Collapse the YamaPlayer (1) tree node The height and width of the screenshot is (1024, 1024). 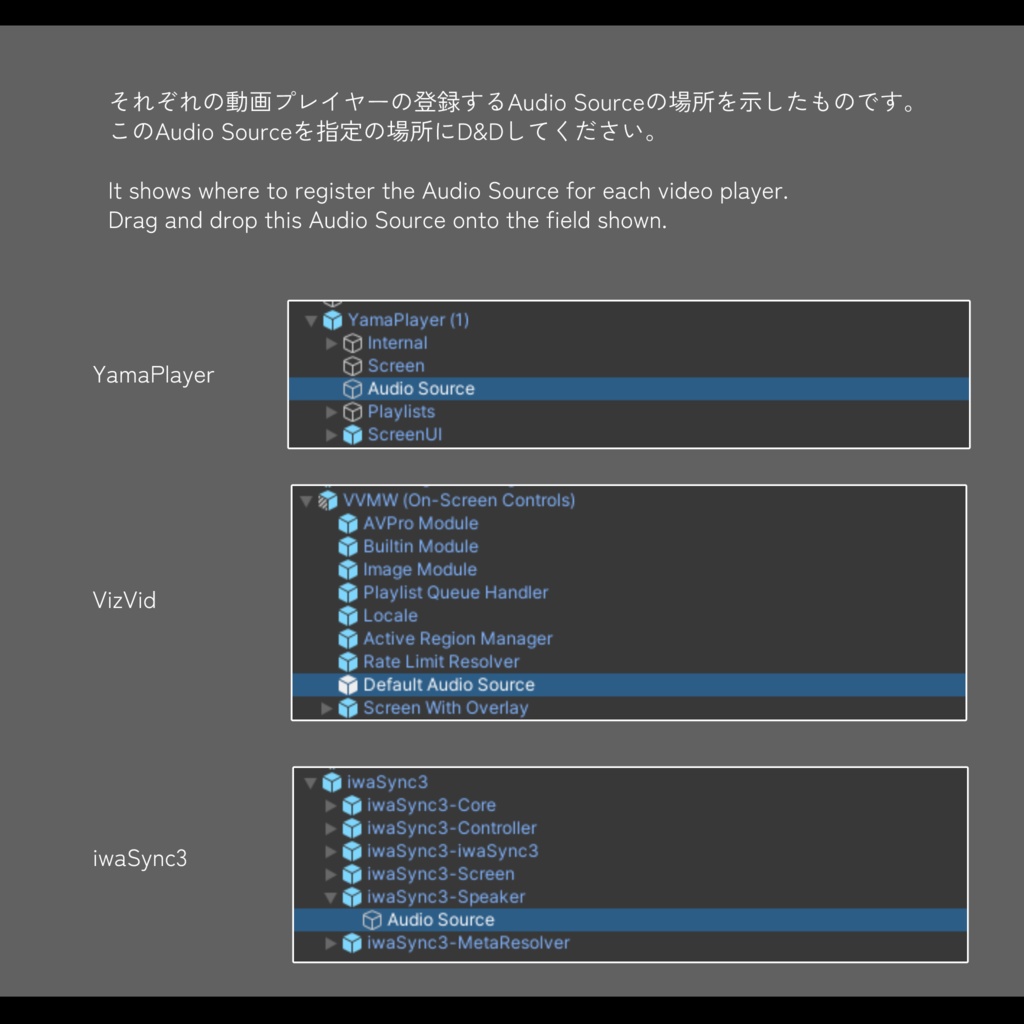311,321
